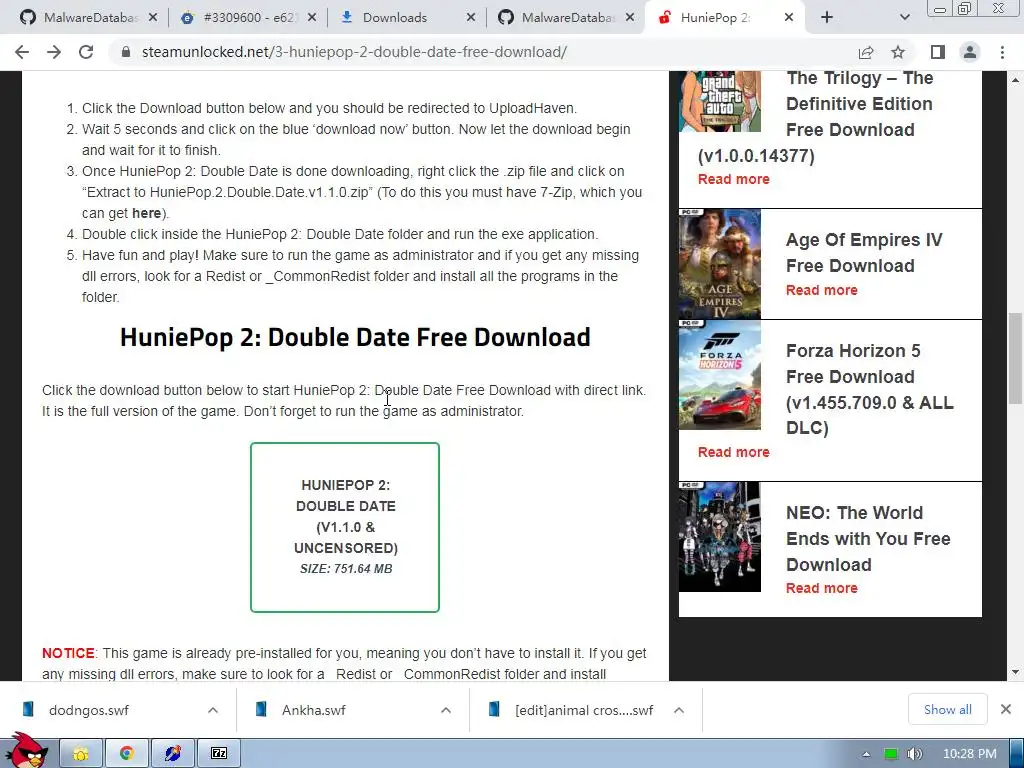The height and width of the screenshot is (768, 1024).
Task: Click Read more under Age Of Empires IV
Action: point(822,290)
